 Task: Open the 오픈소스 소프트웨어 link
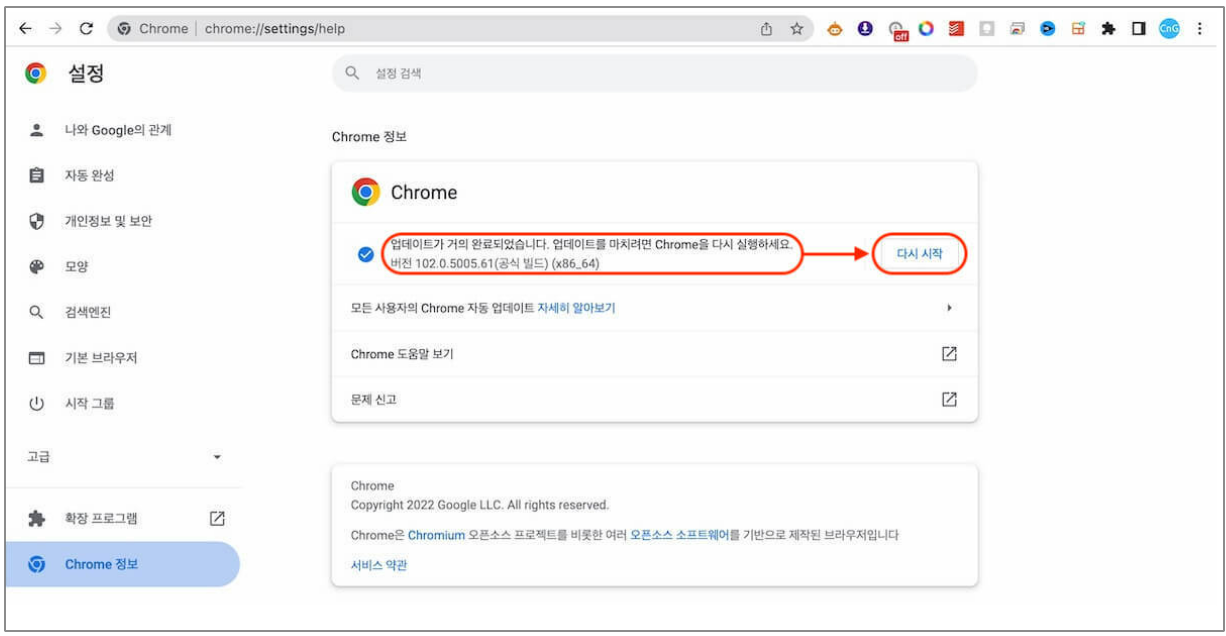point(679,535)
